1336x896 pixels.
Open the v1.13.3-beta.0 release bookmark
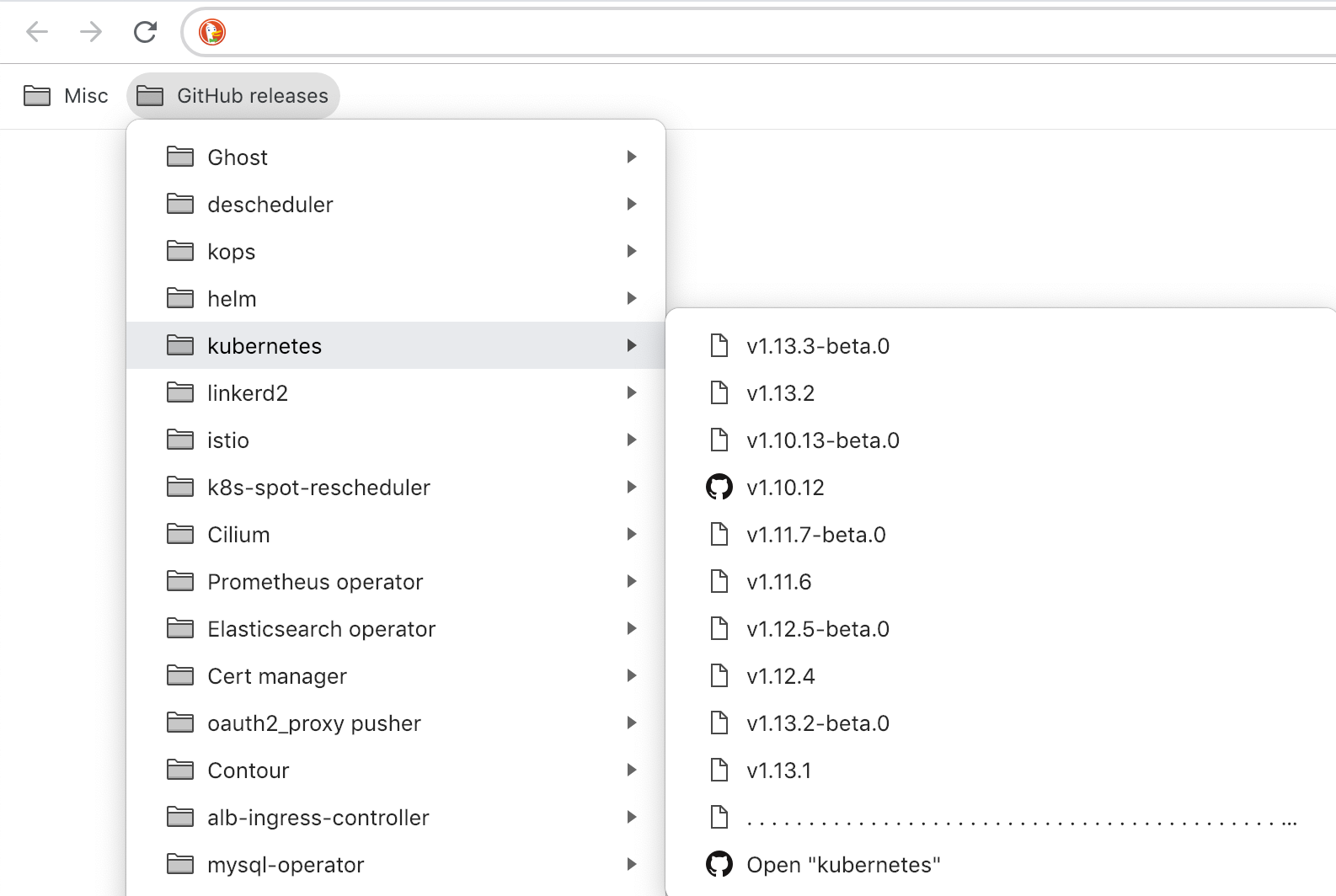1001,345
